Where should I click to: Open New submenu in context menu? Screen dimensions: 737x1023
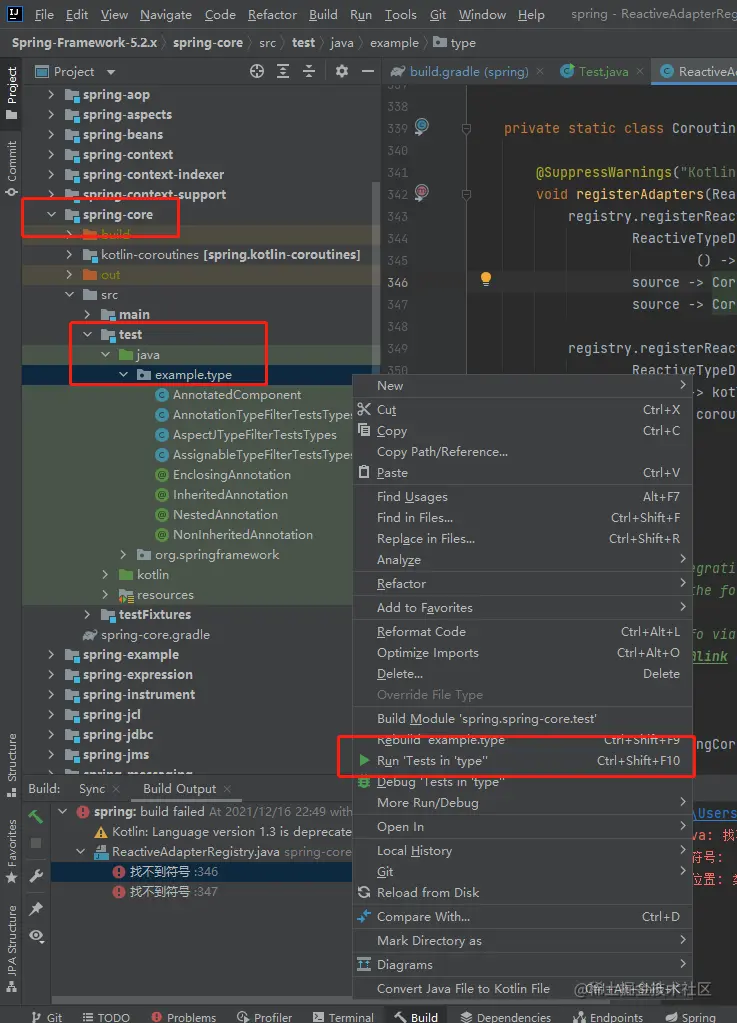click(x=522, y=386)
